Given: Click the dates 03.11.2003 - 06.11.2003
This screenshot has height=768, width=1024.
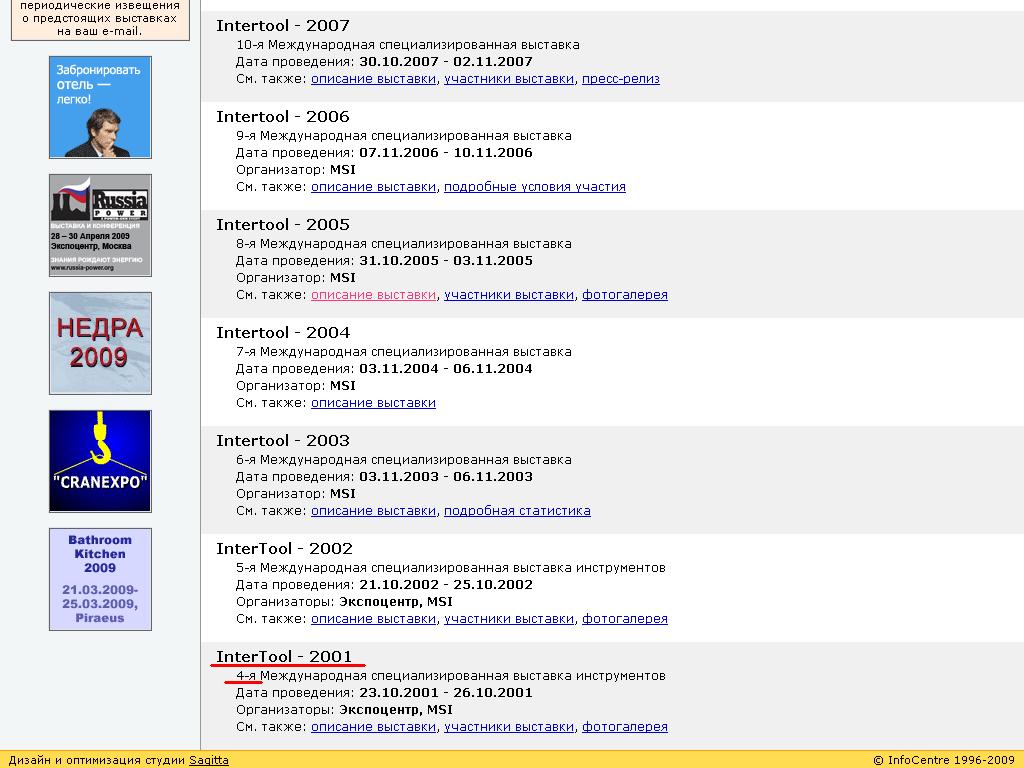Looking at the screenshot, I should 446,477.
